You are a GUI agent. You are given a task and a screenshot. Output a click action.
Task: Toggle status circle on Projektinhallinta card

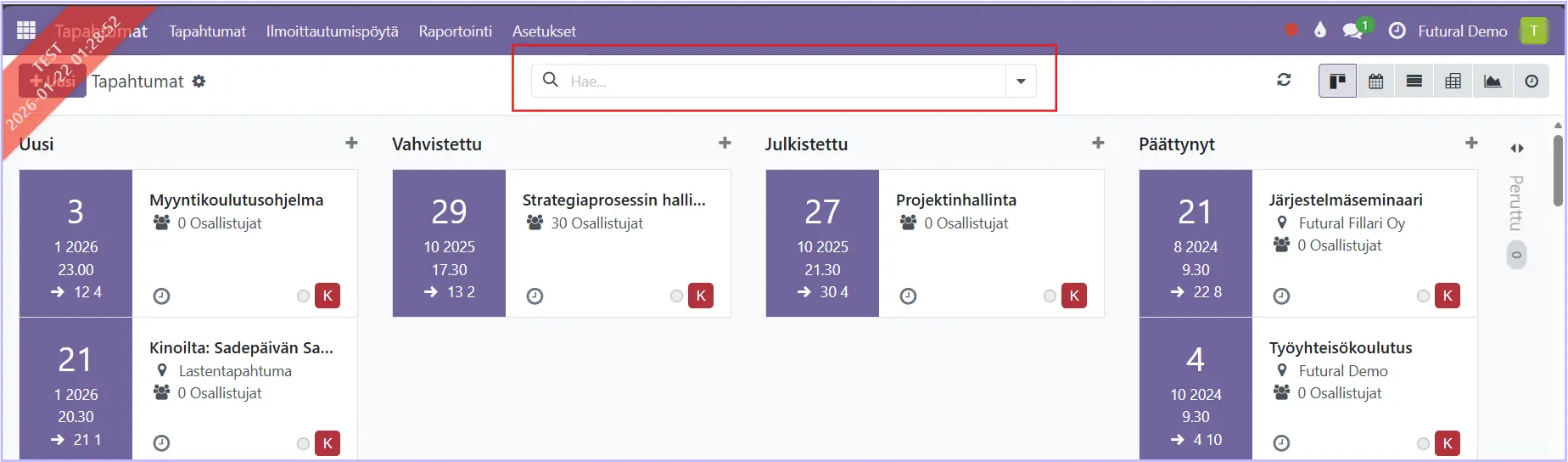(1050, 296)
